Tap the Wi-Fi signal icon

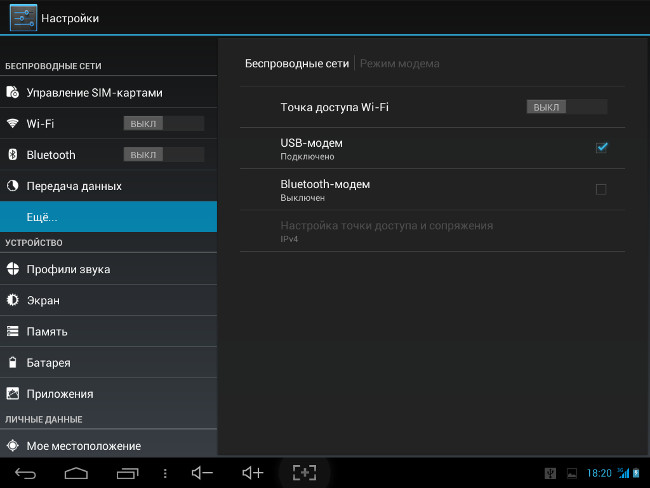[12, 123]
